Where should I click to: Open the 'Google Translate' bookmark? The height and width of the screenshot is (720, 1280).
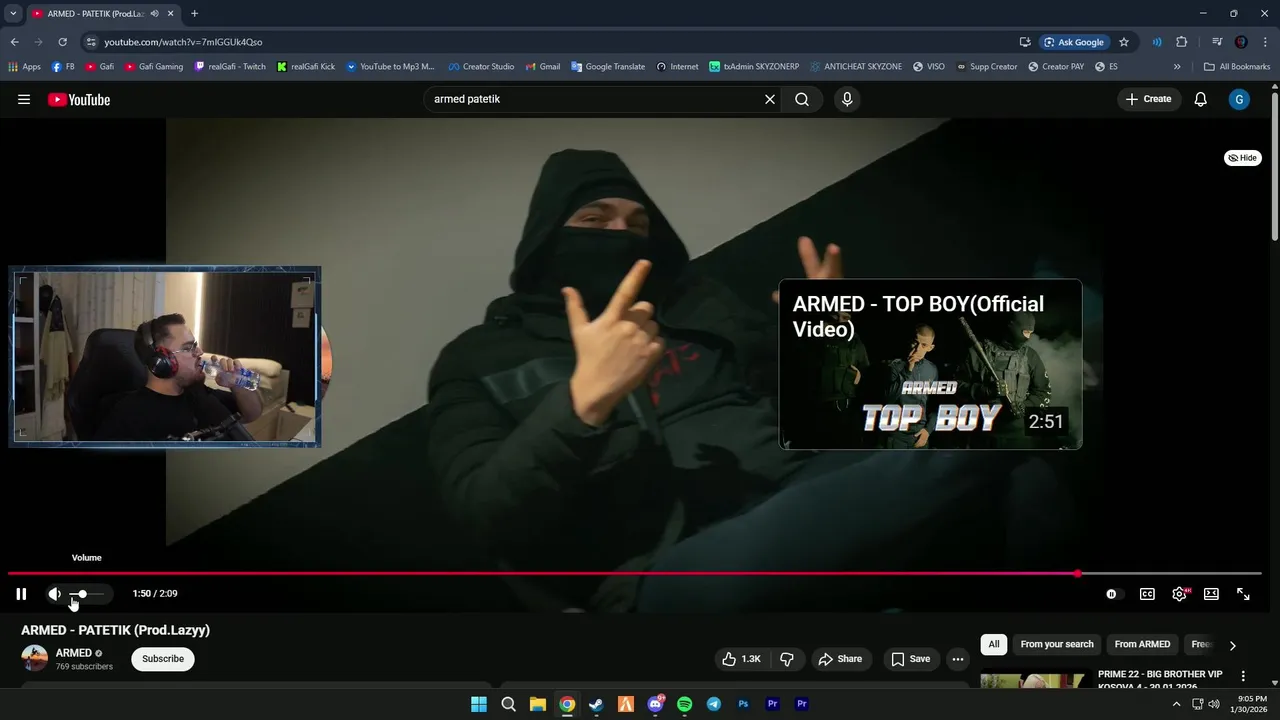pyautogui.click(x=608, y=67)
